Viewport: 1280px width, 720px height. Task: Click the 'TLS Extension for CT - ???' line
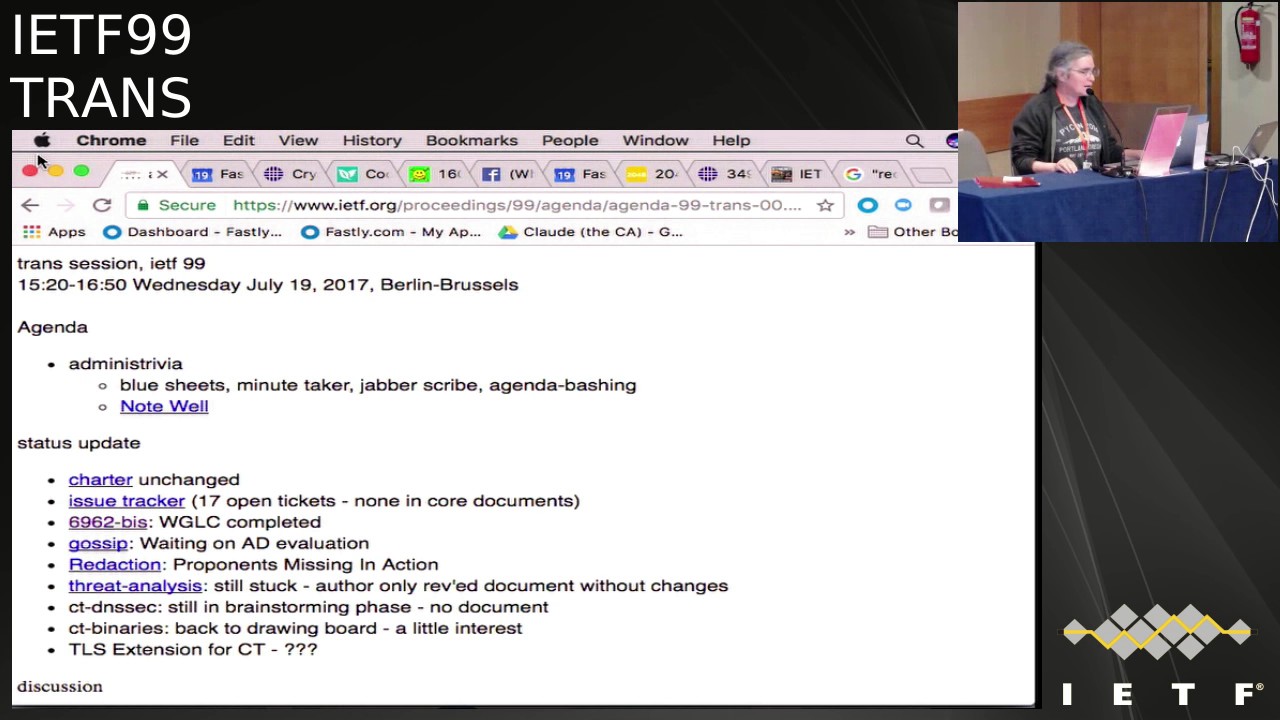click(x=193, y=650)
